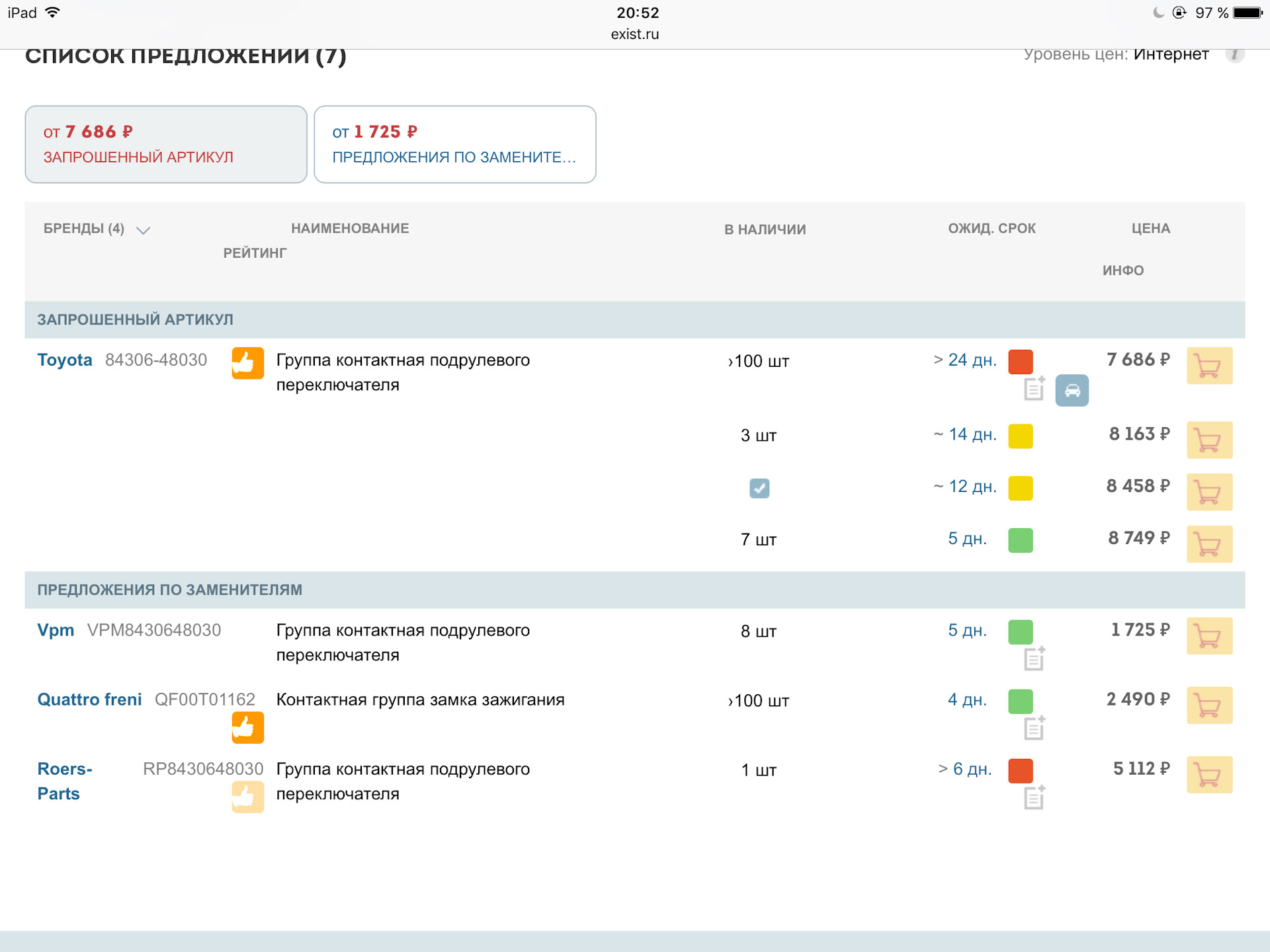1270x952 pixels.
Task: Open the Quattro freni brand link
Action: click(x=89, y=699)
